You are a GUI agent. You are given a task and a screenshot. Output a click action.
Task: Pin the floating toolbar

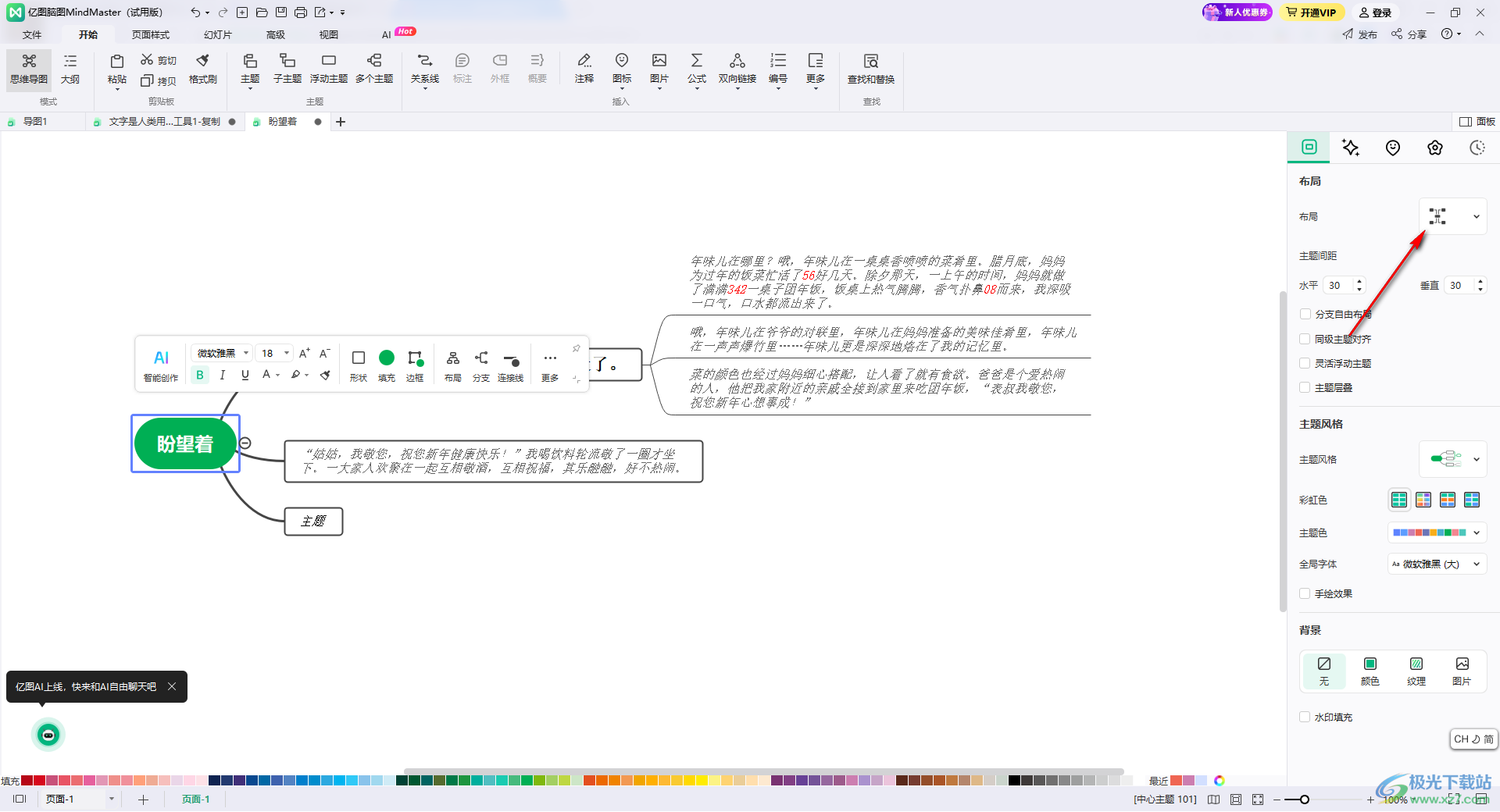tap(577, 348)
